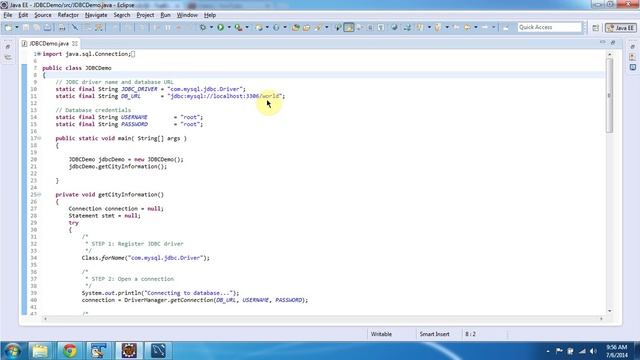The width and height of the screenshot is (640, 360).
Task: Open the Next Annotation dropdown arrow
Action: click(x=429, y=27)
